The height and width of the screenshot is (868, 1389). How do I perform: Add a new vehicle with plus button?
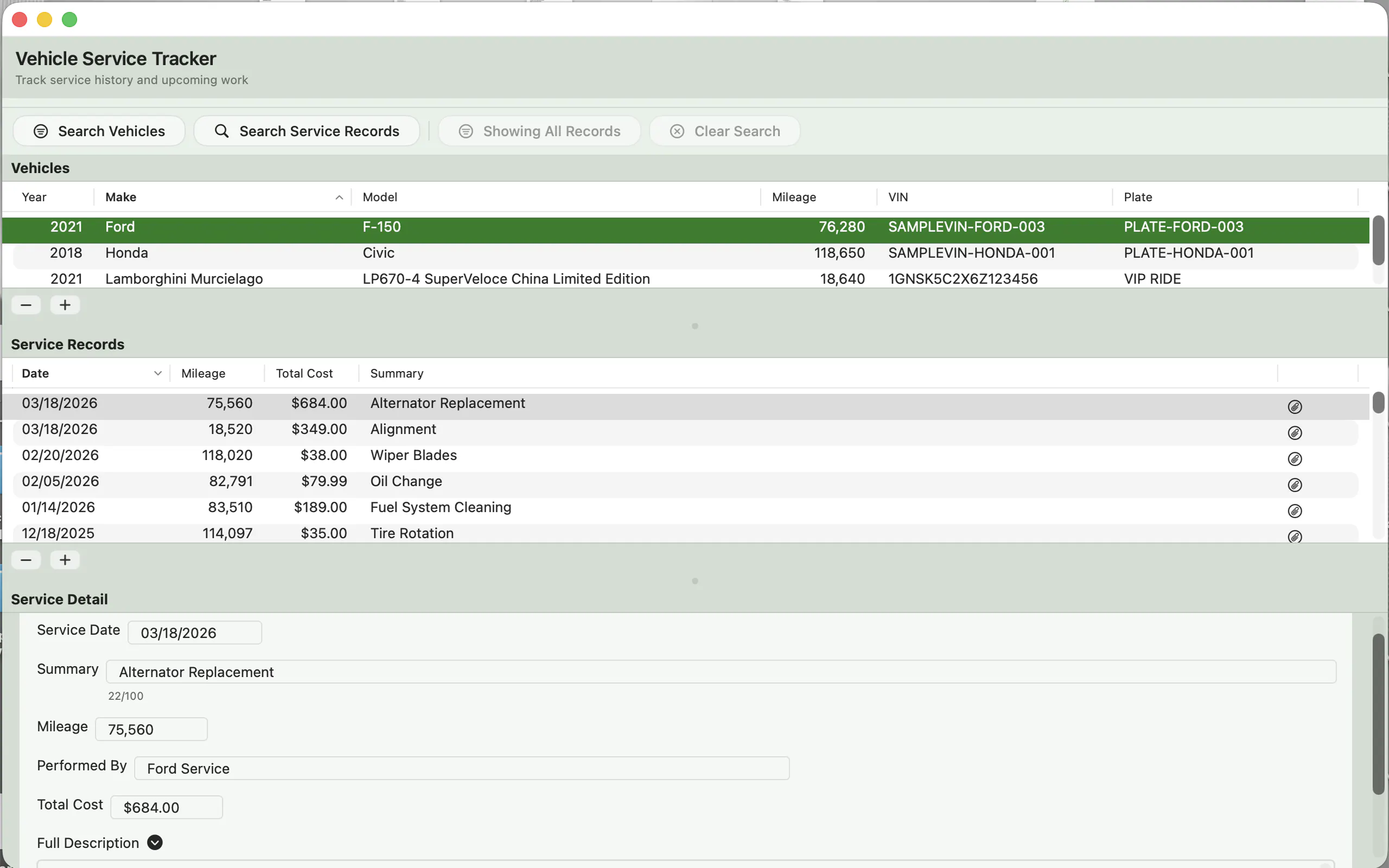coord(65,305)
